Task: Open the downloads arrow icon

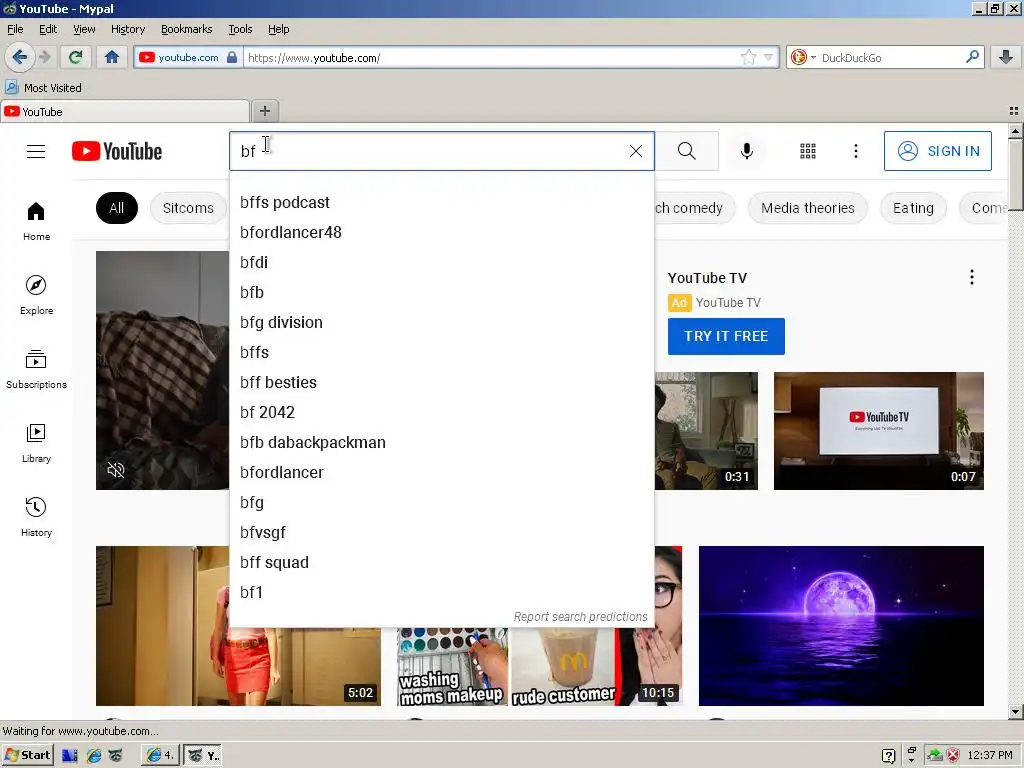Action: tap(1006, 57)
